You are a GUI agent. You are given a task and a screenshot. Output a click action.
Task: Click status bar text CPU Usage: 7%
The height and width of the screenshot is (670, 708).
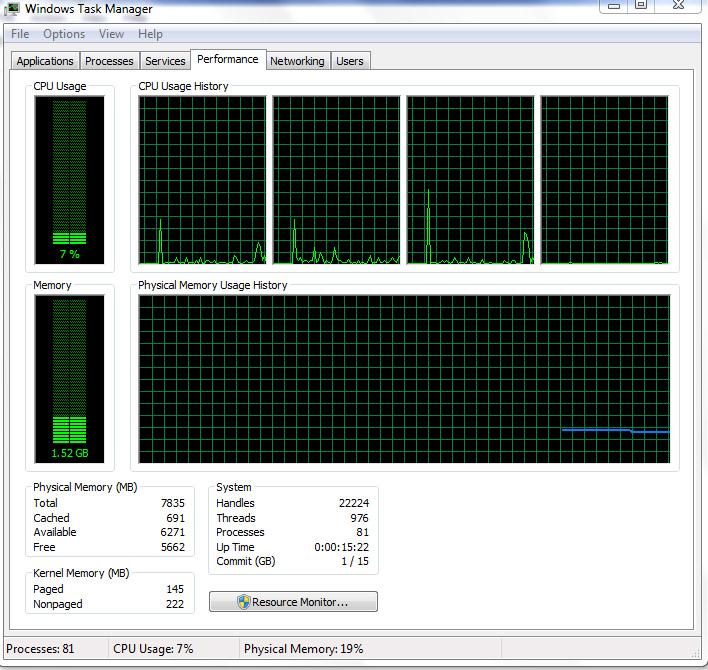click(x=153, y=649)
